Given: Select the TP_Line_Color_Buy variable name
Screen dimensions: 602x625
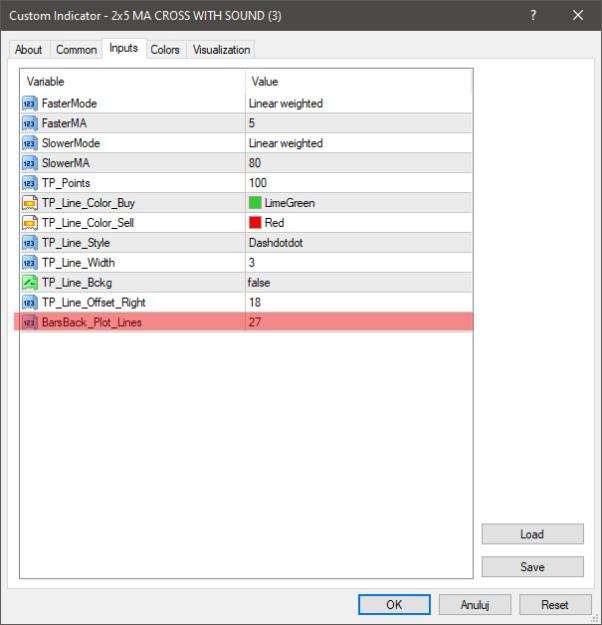Looking at the screenshot, I should 89,203.
